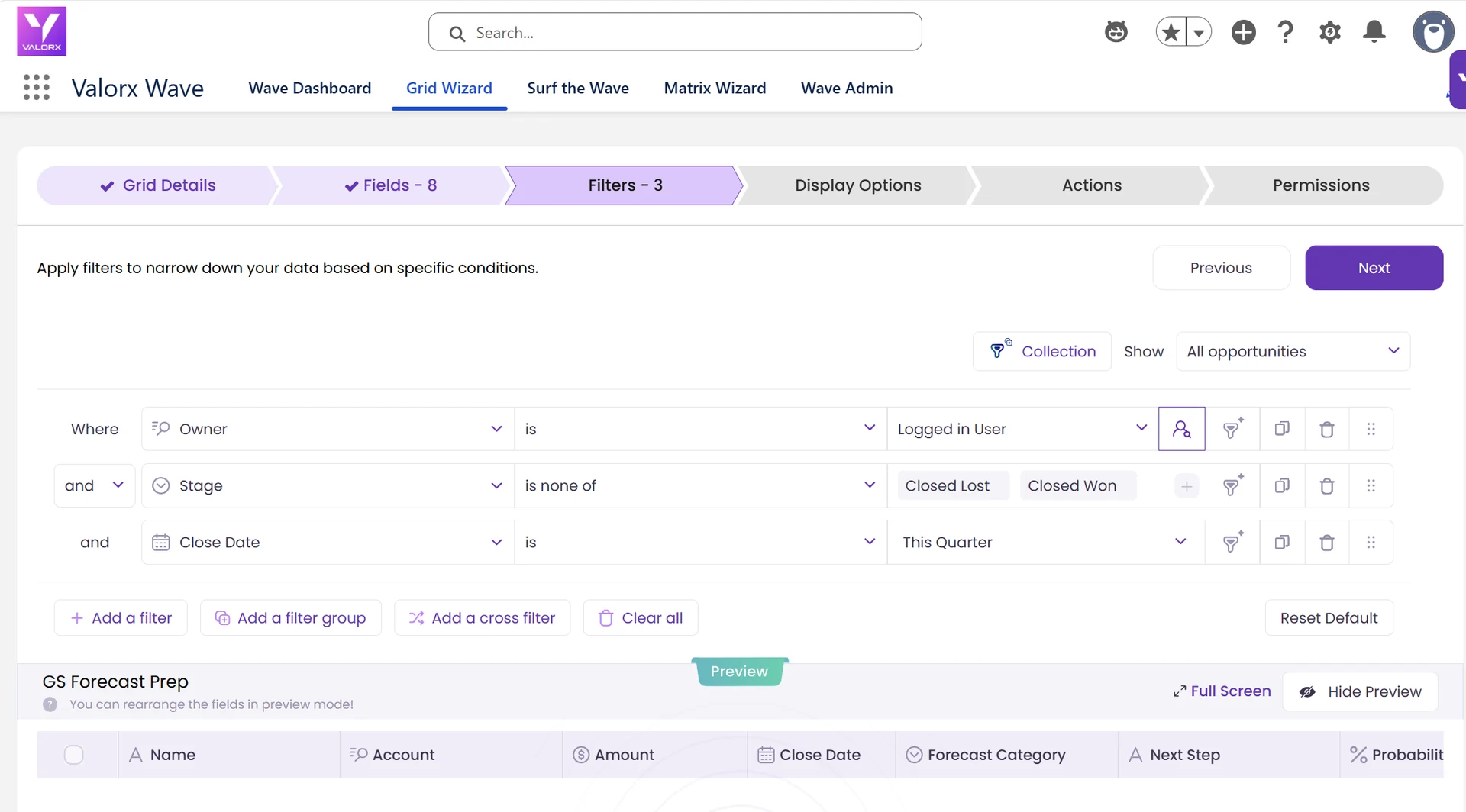
Task: Change the 'and' logic dropdown
Action: click(94, 485)
